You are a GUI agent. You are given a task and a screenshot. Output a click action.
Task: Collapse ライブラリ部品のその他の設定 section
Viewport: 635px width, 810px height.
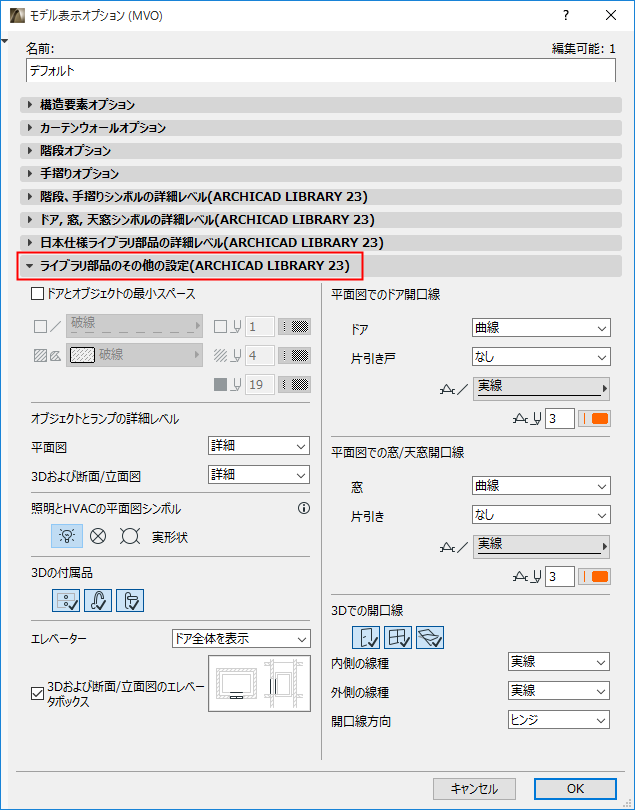pyautogui.click(x=320, y=266)
